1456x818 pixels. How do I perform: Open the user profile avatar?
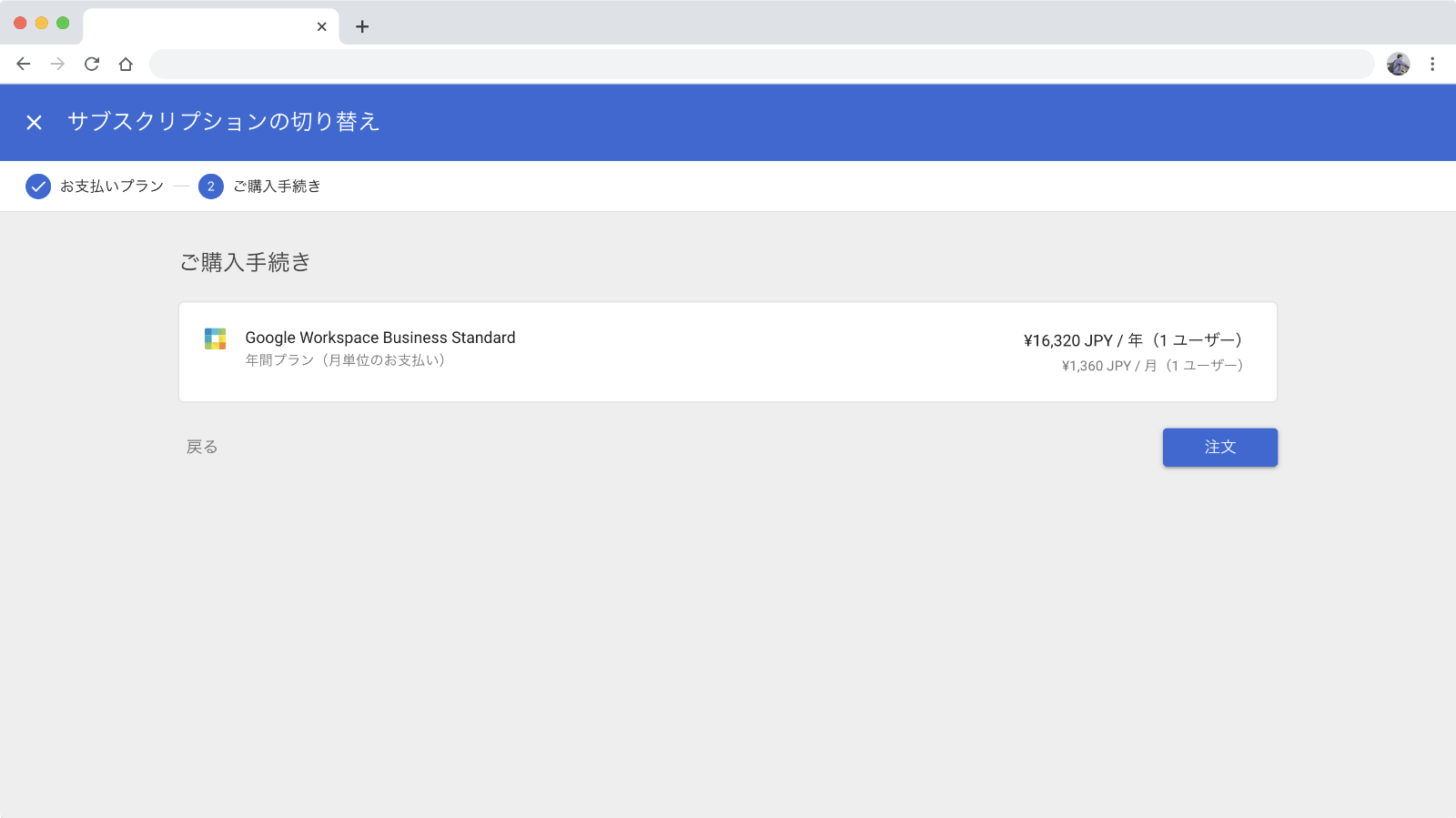pyautogui.click(x=1398, y=64)
